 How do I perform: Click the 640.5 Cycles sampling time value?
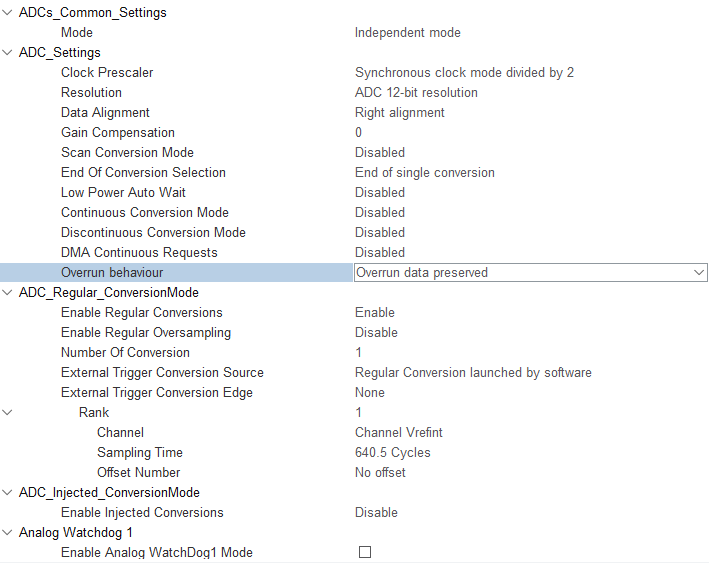point(392,452)
